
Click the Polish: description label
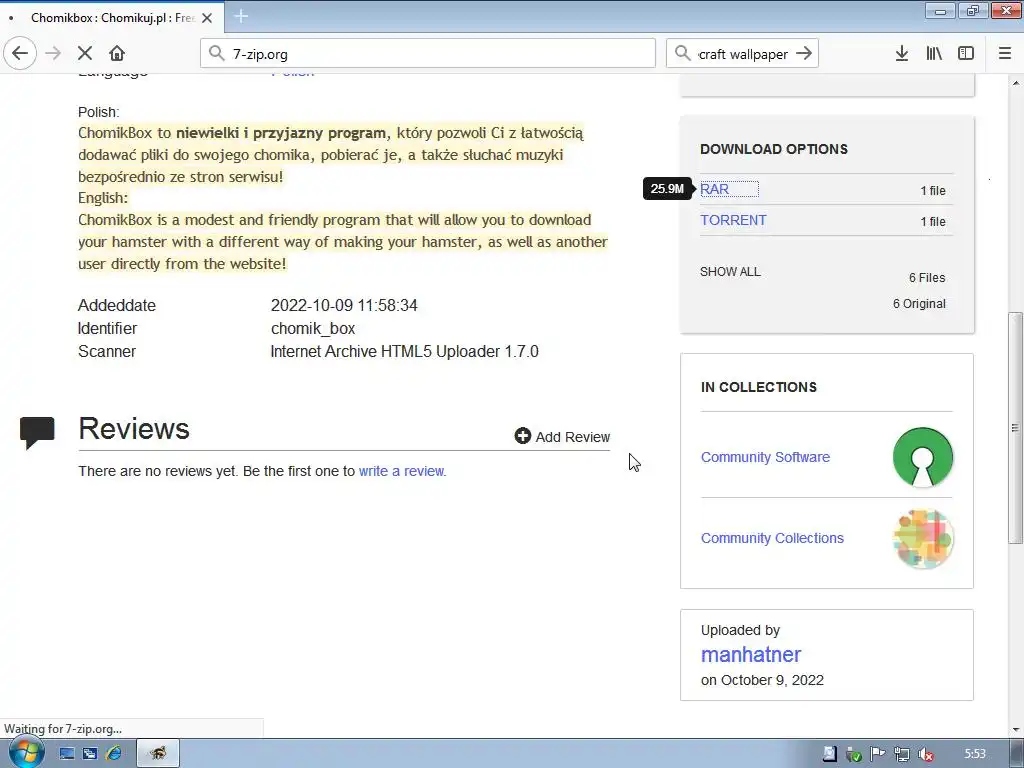(x=99, y=112)
